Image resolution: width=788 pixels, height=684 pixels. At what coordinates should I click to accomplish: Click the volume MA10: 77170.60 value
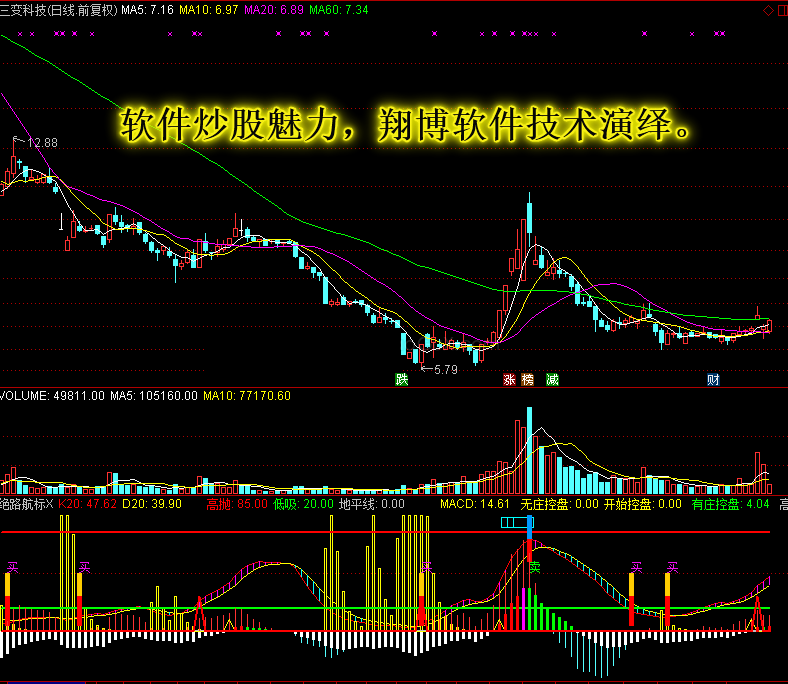tap(247, 396)
